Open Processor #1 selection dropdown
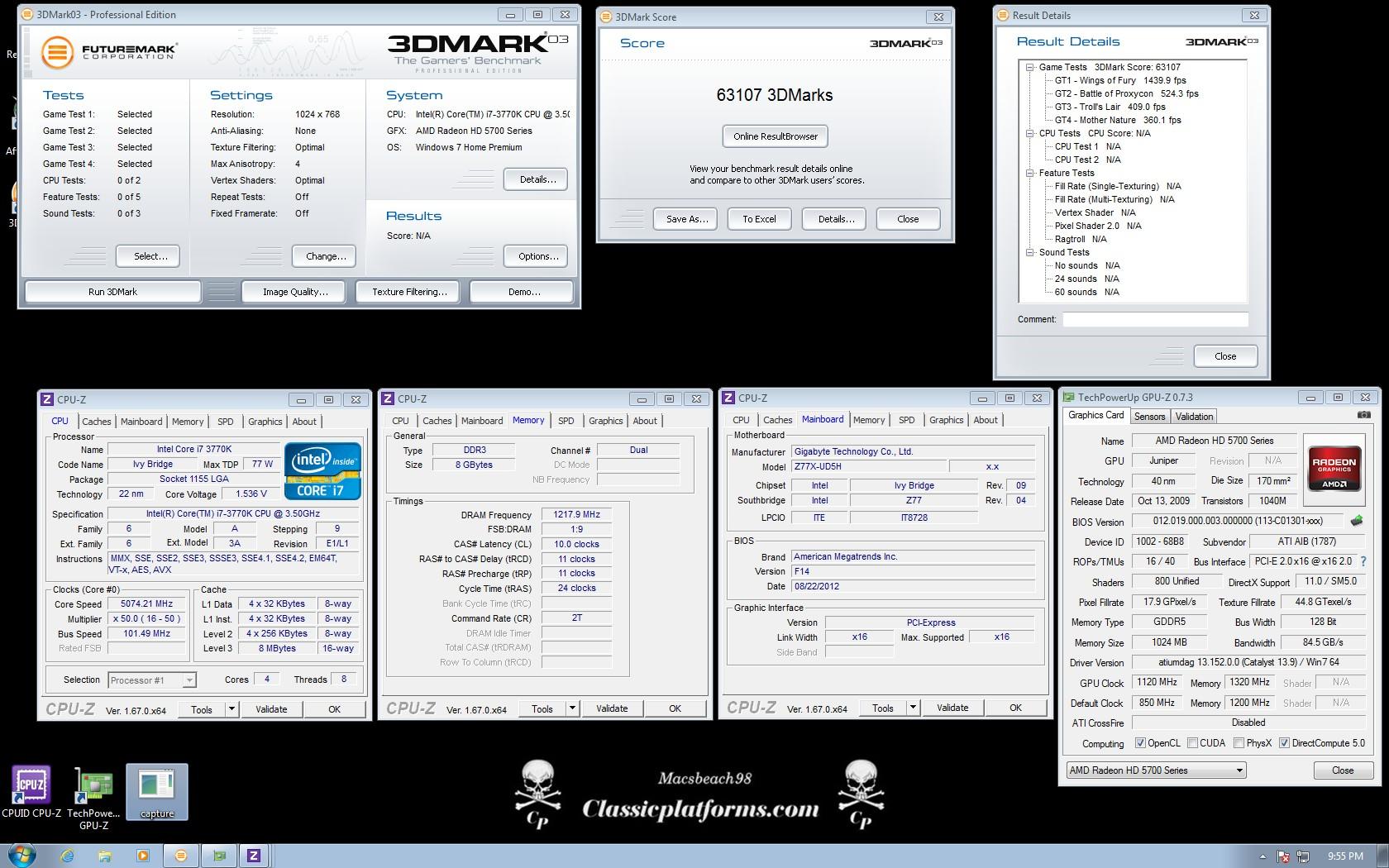1389x868 pixels. 152,680
